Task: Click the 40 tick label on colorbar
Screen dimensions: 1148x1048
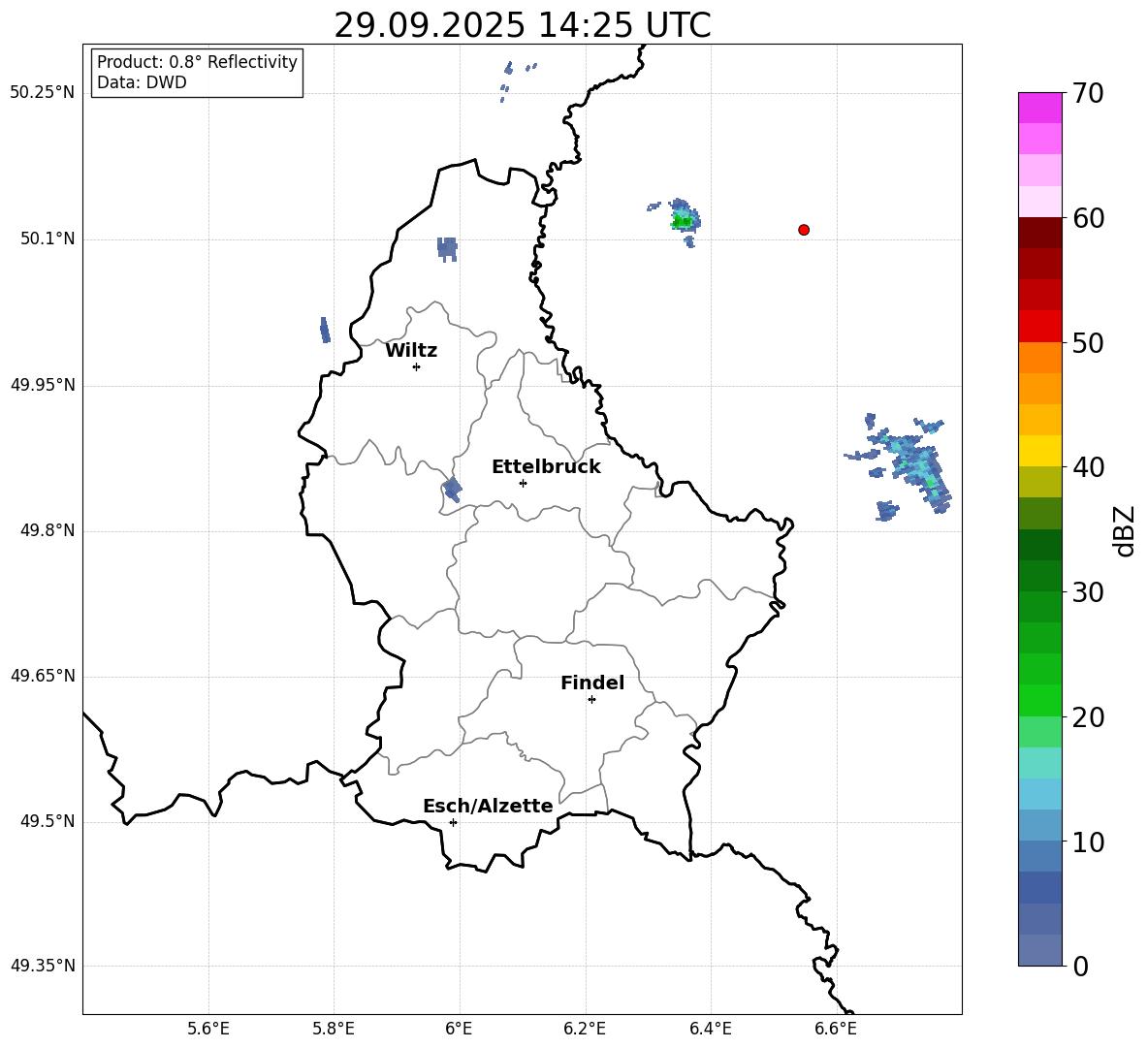Action: [1088, 467]
